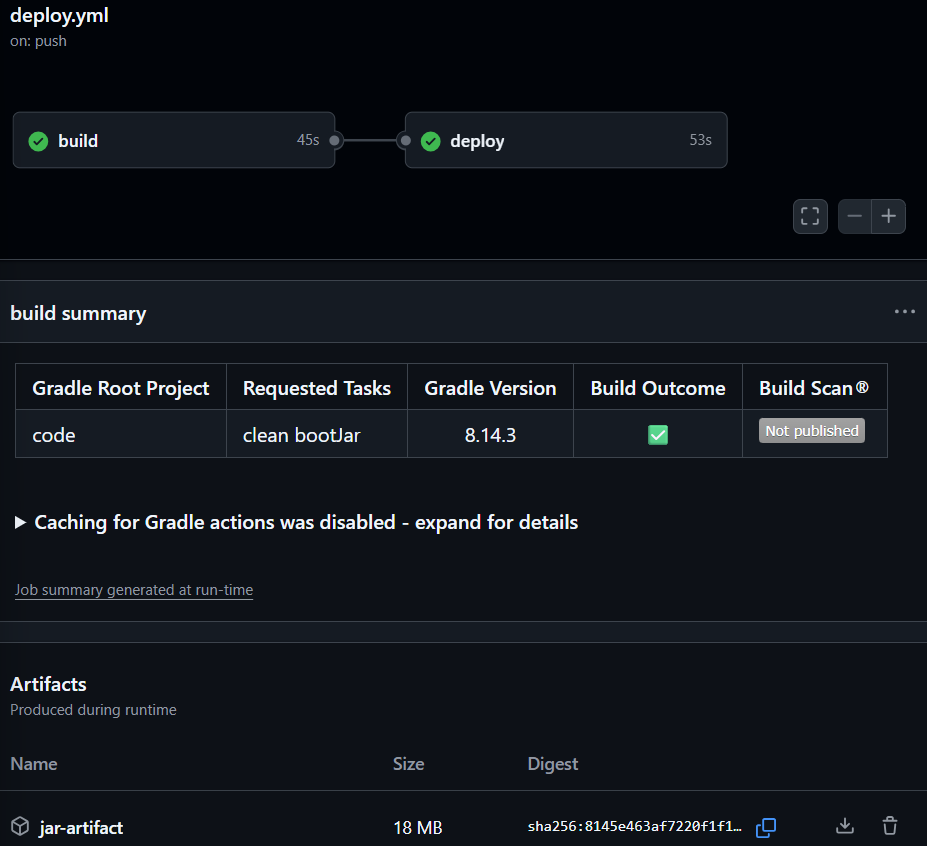Click the Name column header in Artifacts
Screen dimensions: 927x846
tap(34, 764)
